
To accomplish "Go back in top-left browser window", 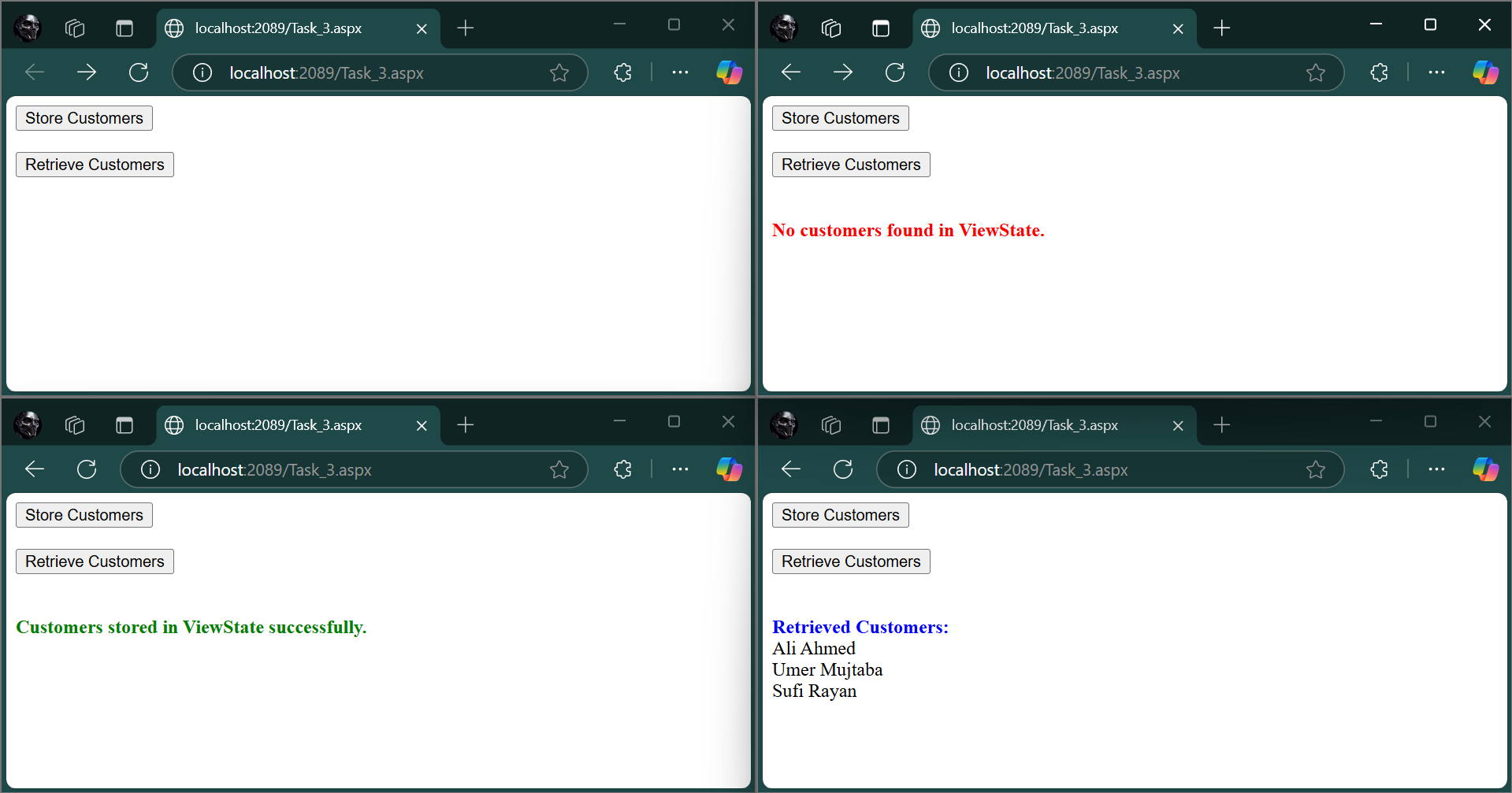I will click(35, 72).
